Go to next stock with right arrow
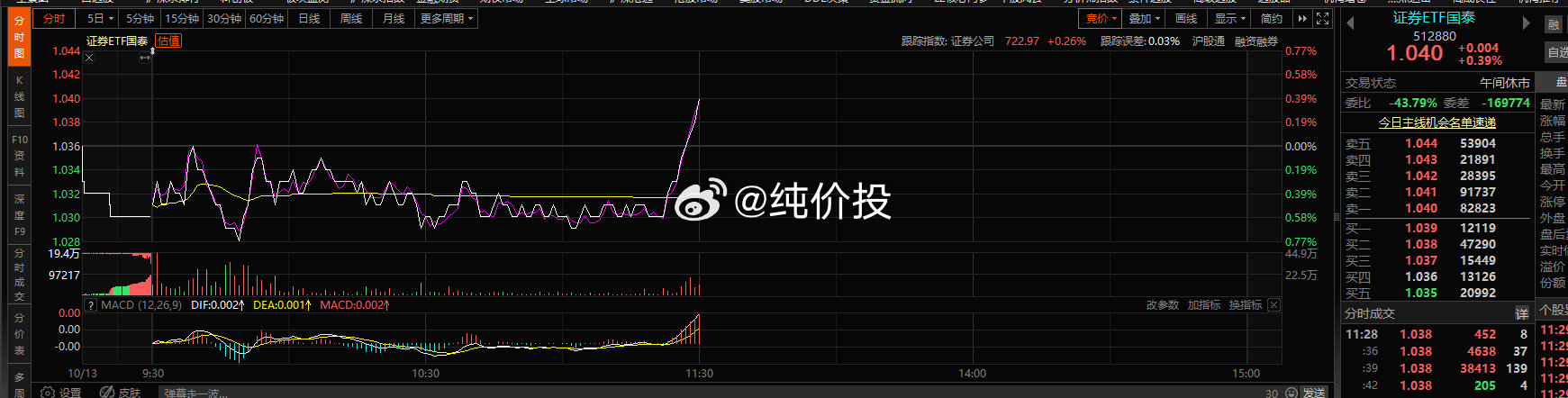Screen dimensions: 1568x398 point(1526,23)
